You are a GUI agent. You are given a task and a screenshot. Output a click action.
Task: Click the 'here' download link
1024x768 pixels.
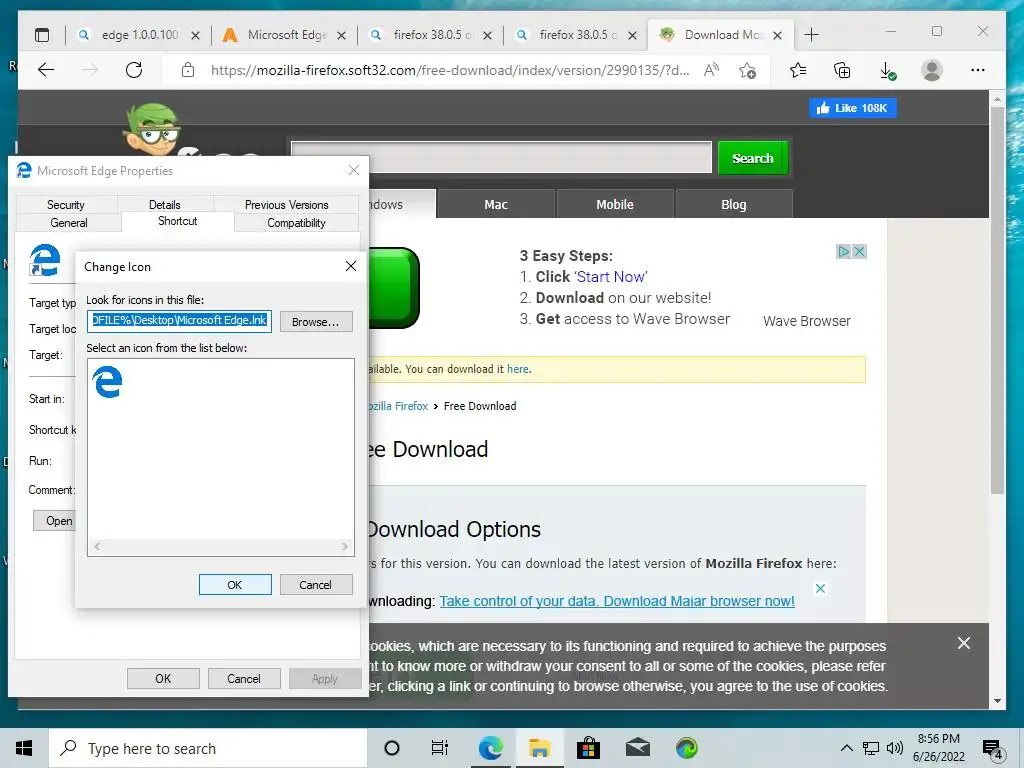click(x=518, y=369)
